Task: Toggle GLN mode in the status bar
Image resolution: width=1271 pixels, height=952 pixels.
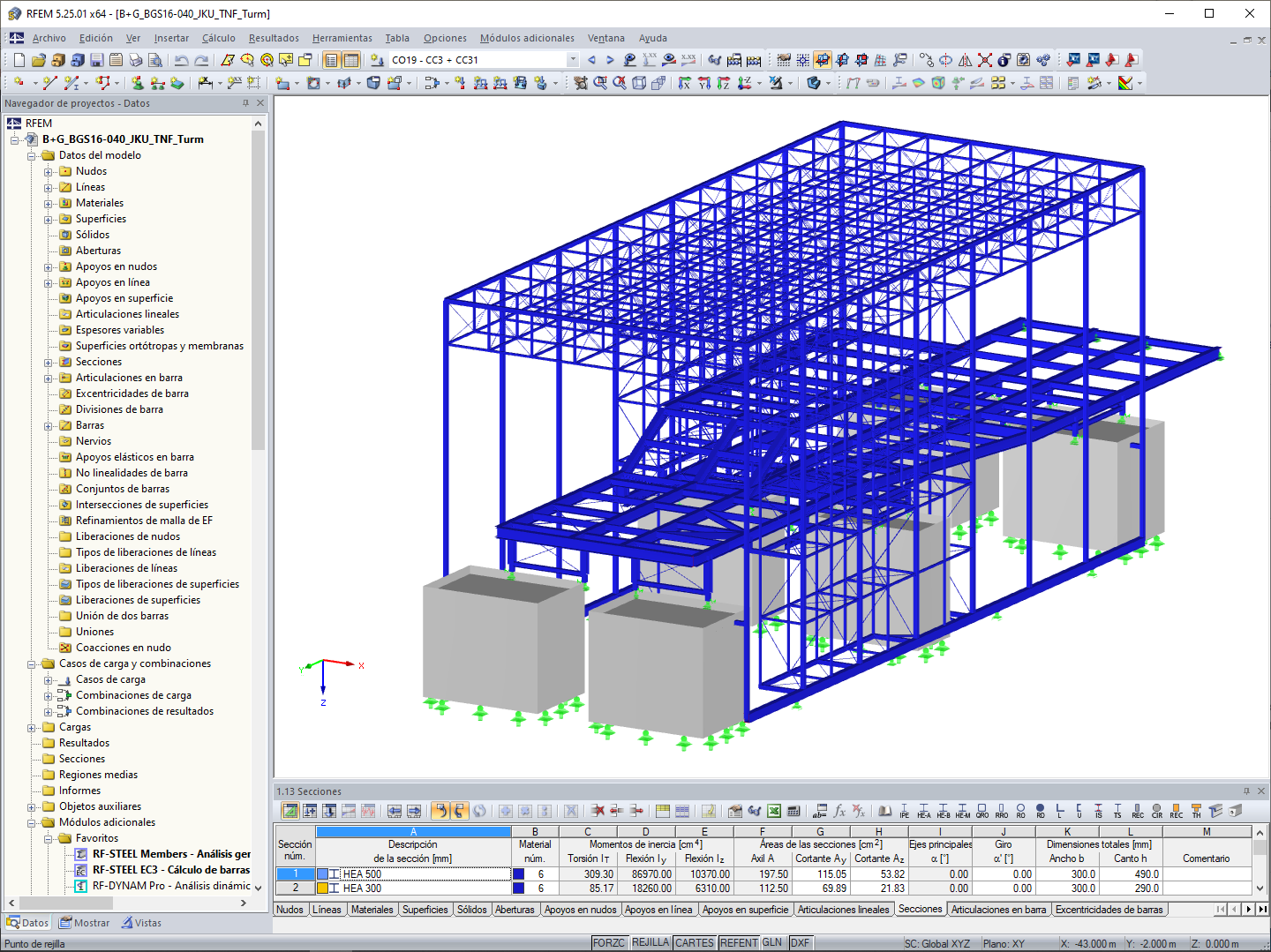Action: (x=772, y=942)
